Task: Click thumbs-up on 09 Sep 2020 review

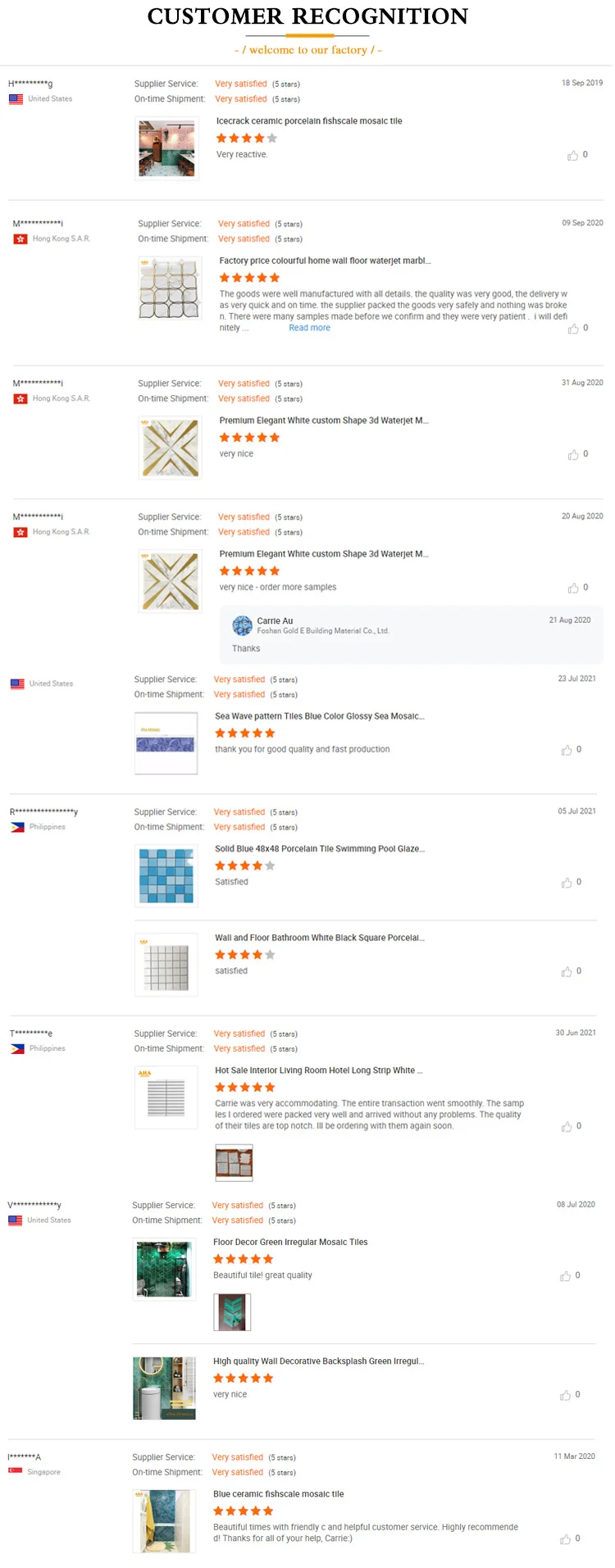Action: point(572,329)
